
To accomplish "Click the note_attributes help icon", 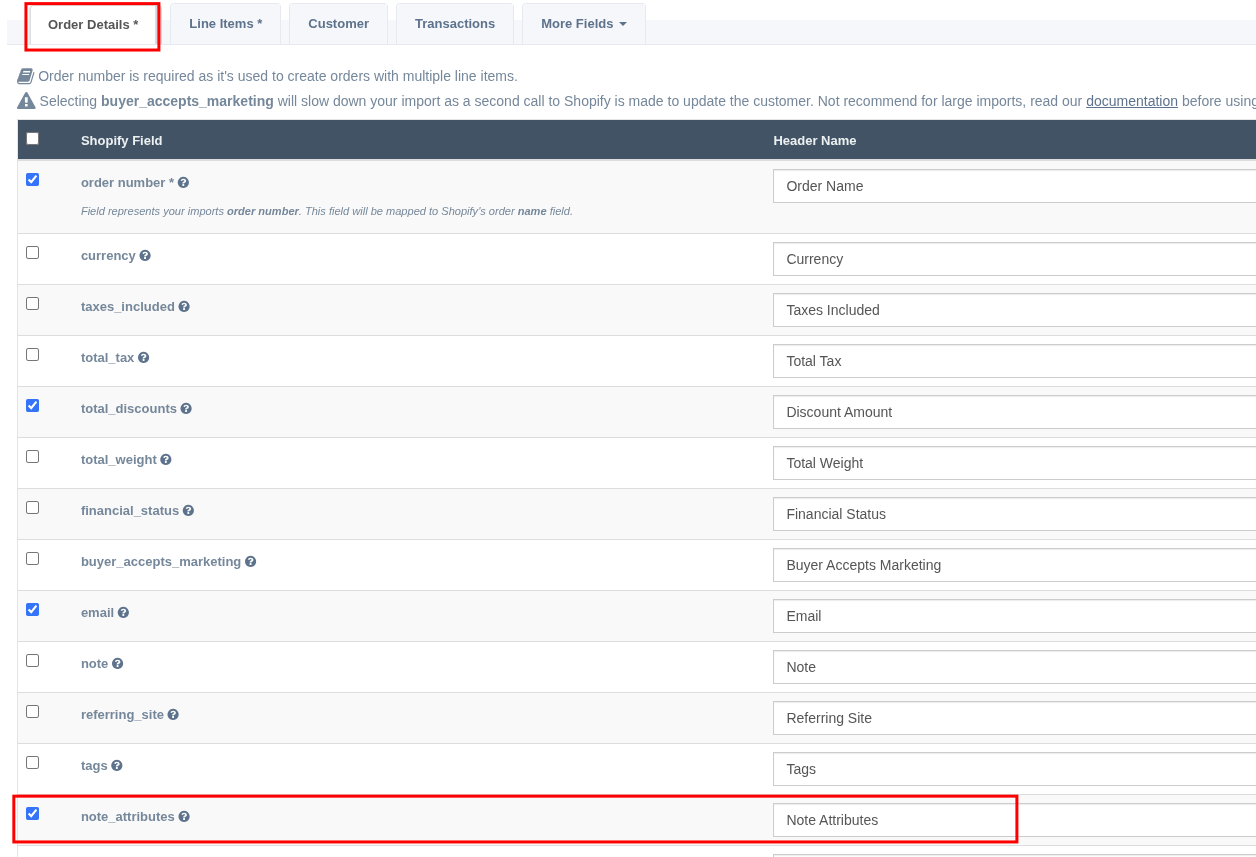I will point(184,817).
